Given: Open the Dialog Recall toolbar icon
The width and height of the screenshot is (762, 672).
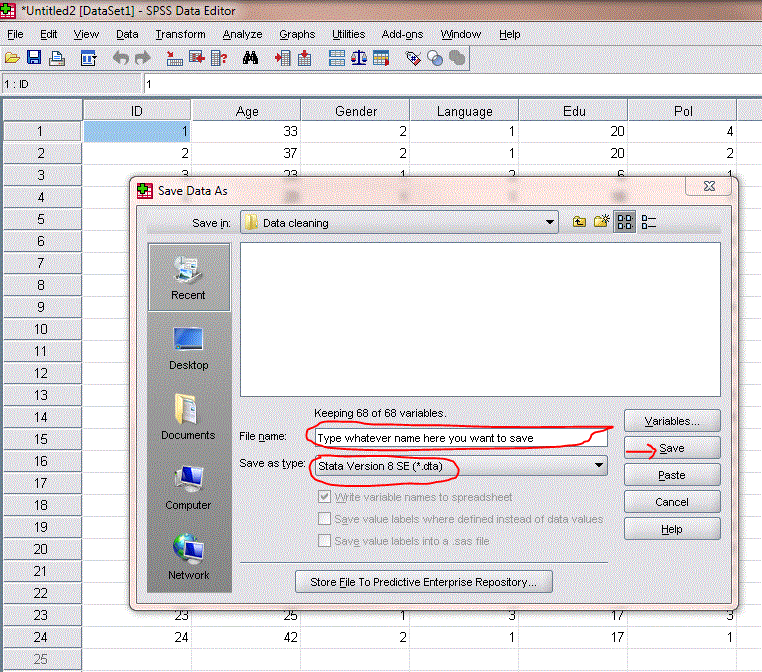Looking at the screenshot, I should coord(88,58).
